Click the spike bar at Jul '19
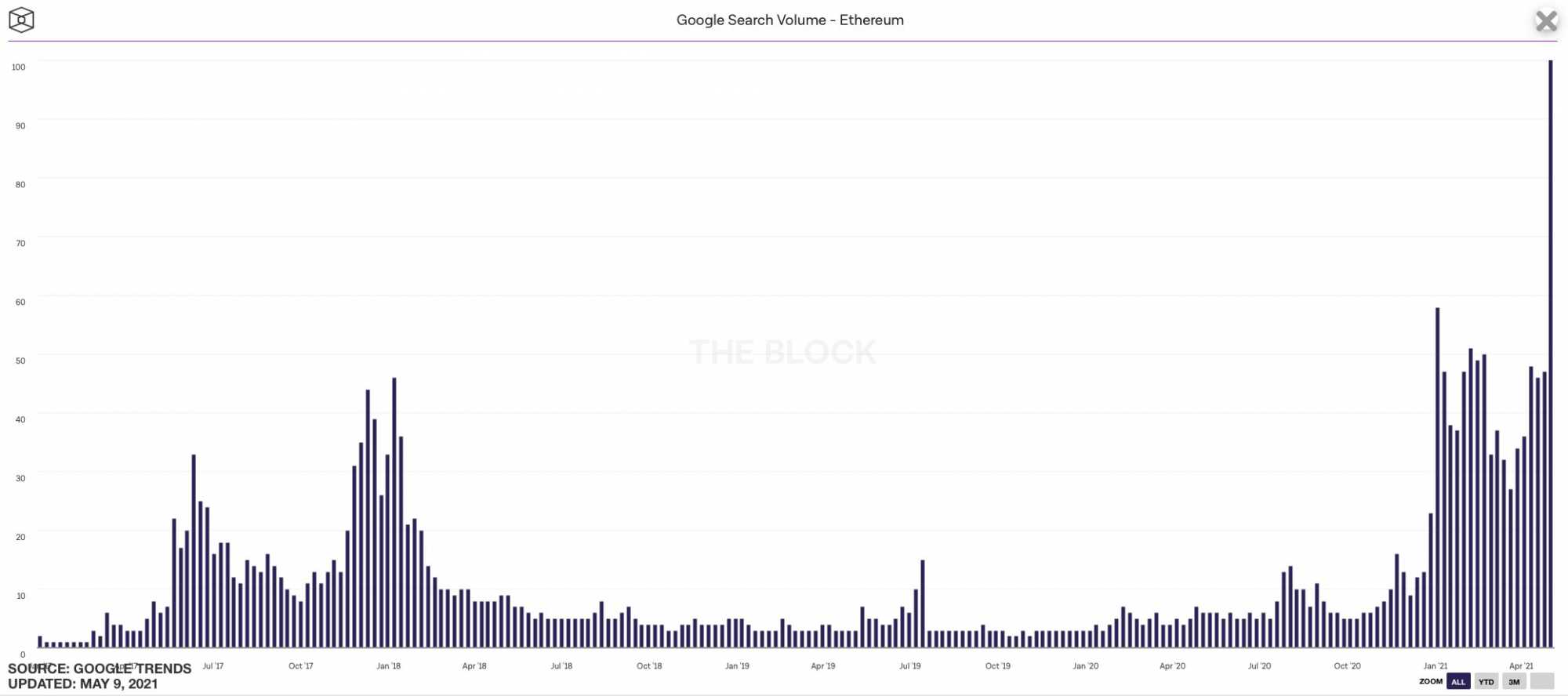This screenshot has height=696, width=1568. point(923,604)
